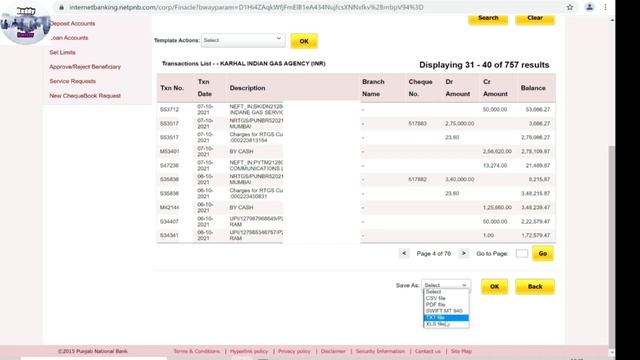640x360 pixels.
Task: Click cheque number 517883 cell
Action: (x=418, y=123)
